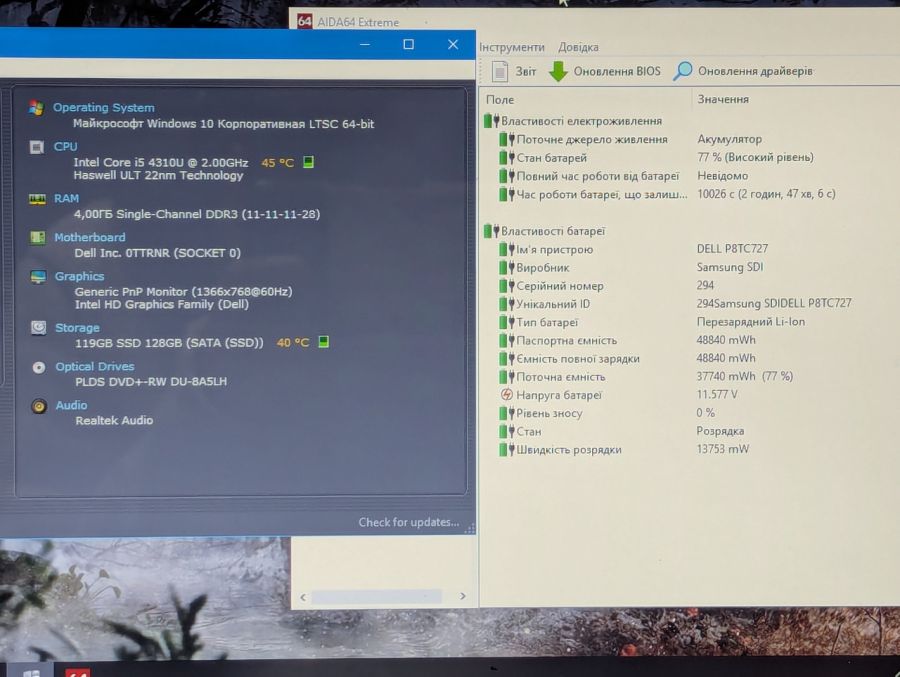Viewport: 900px width, 677px height.
Task: Click the value 11.577 V
Action: click(717, 394)
